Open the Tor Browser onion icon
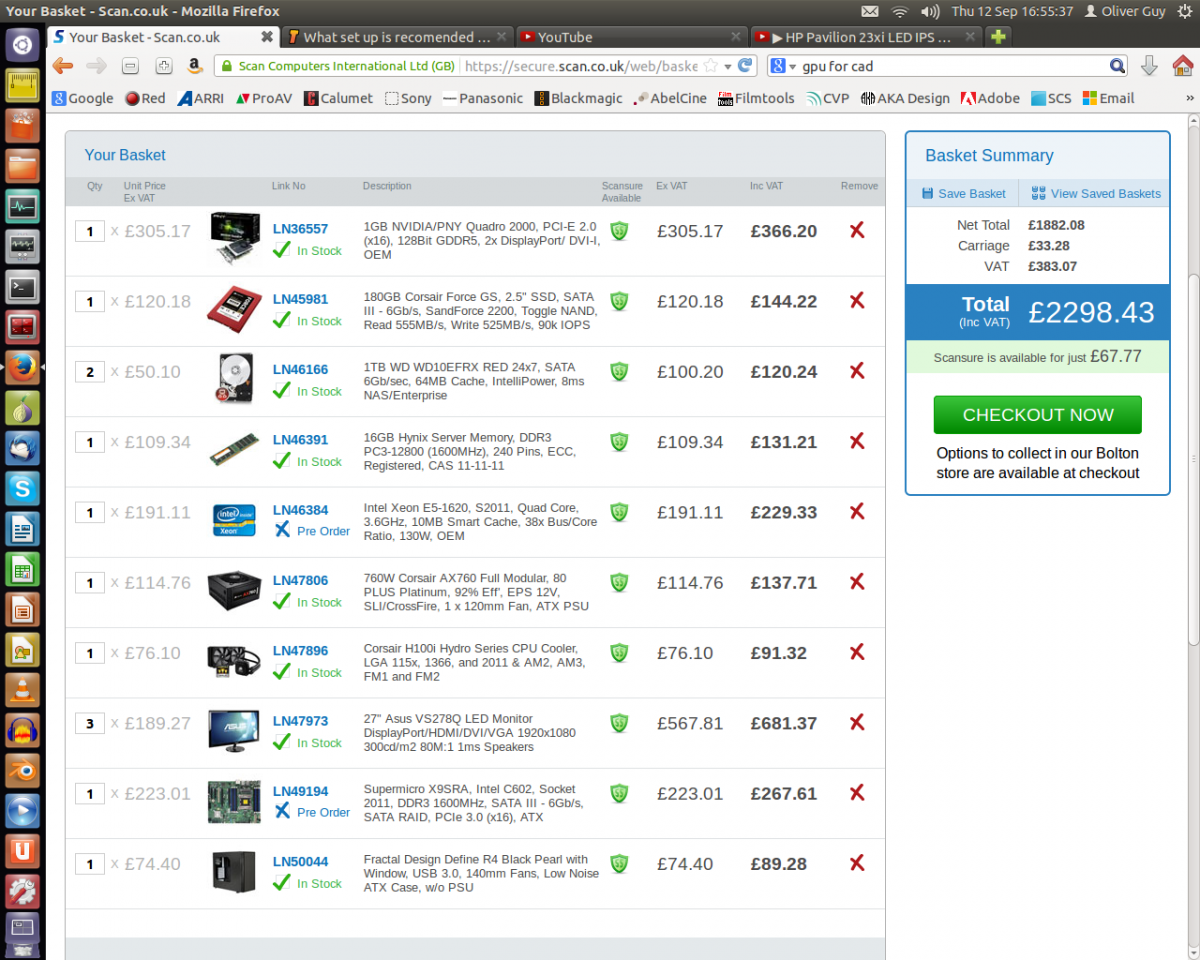Image resolution: width=1200 pixels, height=960 pixels. (x=23, y=408)
